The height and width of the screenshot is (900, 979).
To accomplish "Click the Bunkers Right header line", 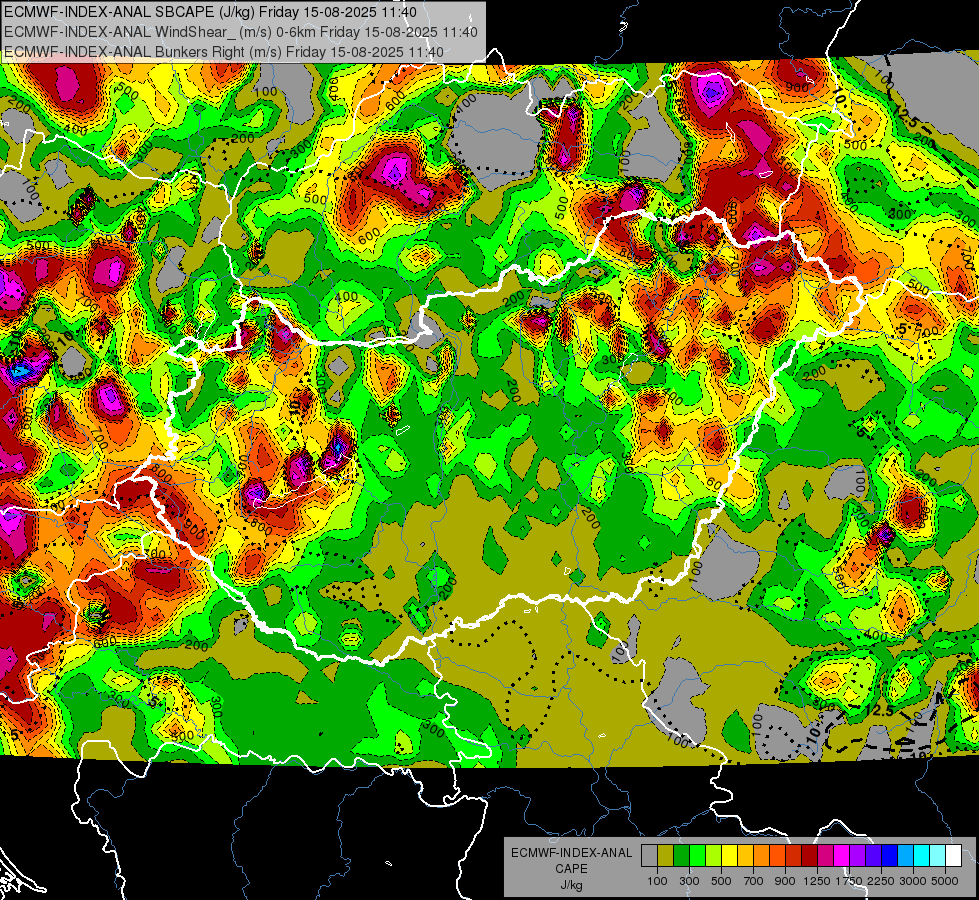I will pos(224,52).
